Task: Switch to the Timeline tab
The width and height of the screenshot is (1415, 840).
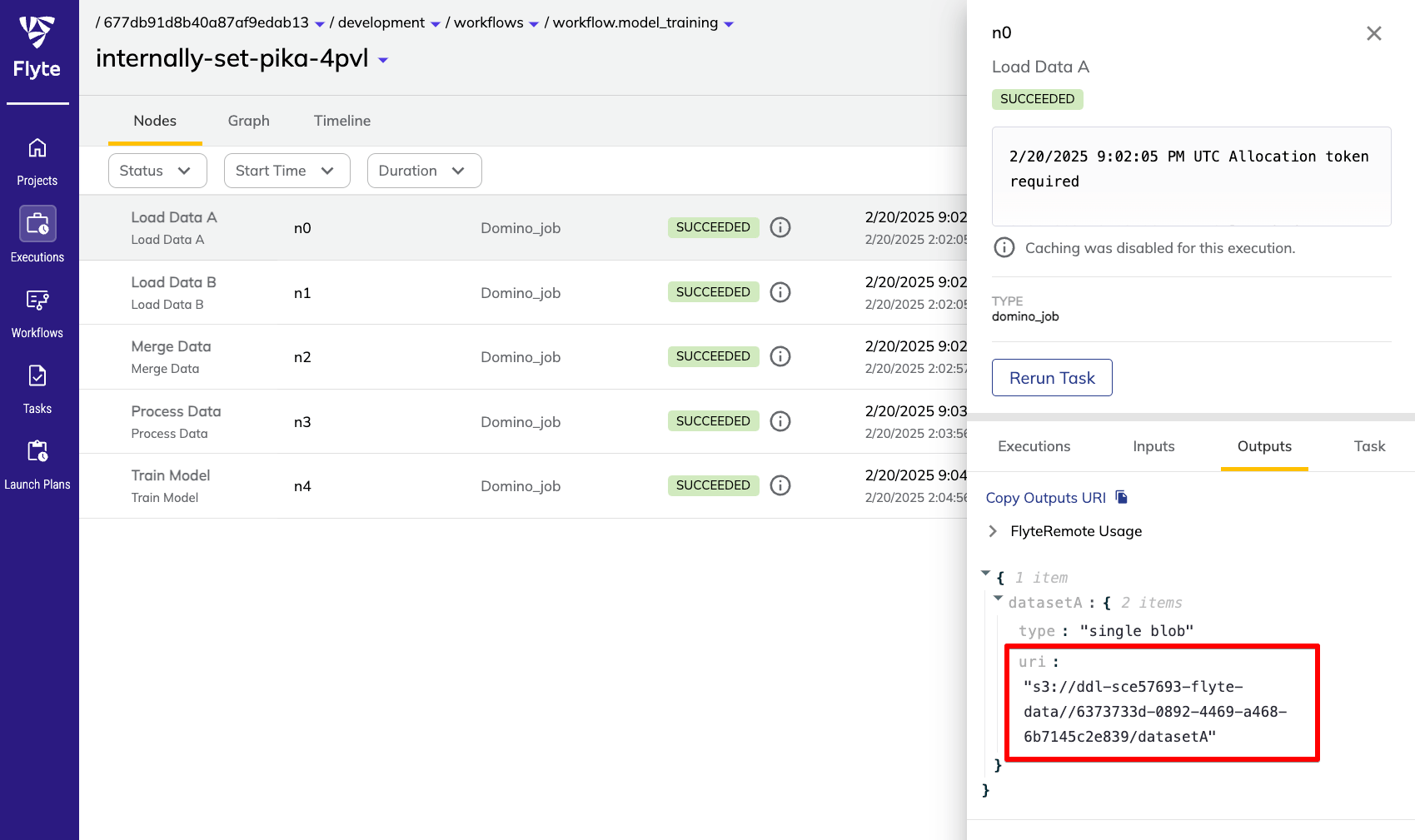Action: coord(342,121)
